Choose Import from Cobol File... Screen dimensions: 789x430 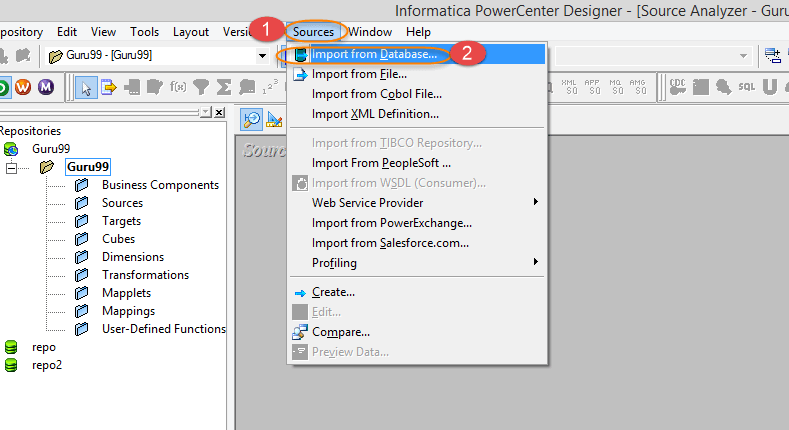click(418, 94)
